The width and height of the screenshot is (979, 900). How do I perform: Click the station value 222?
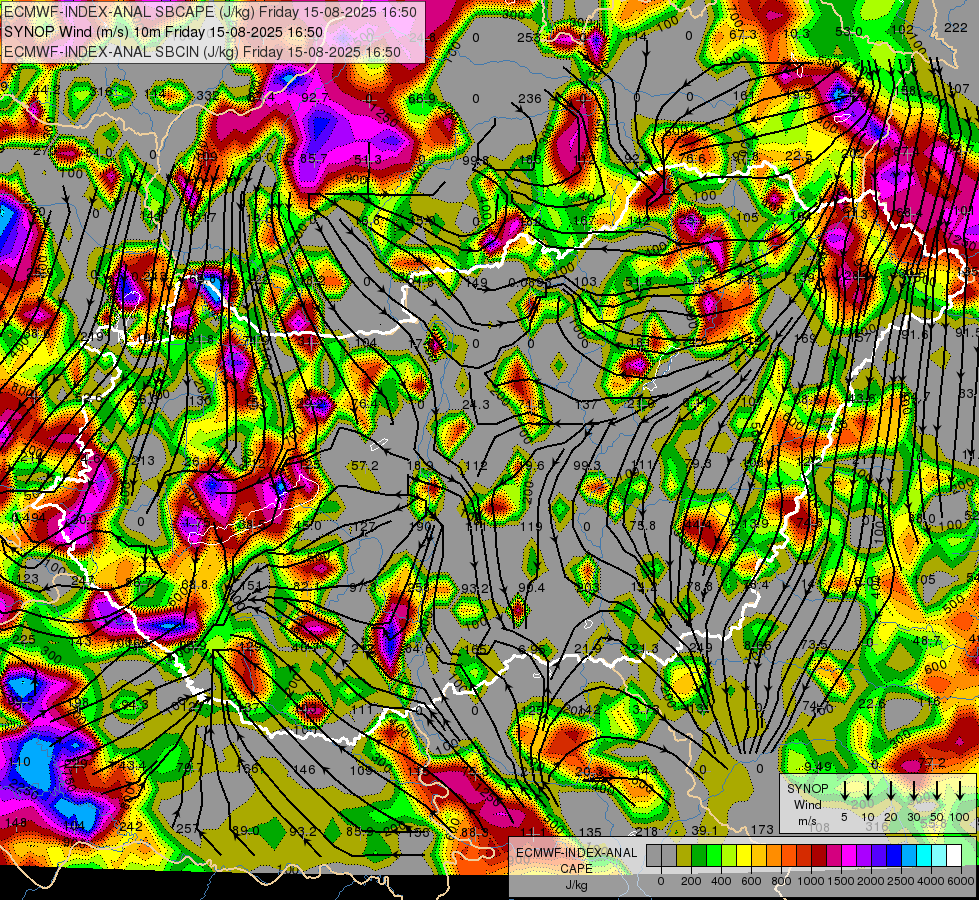click(x=955, y=27)
